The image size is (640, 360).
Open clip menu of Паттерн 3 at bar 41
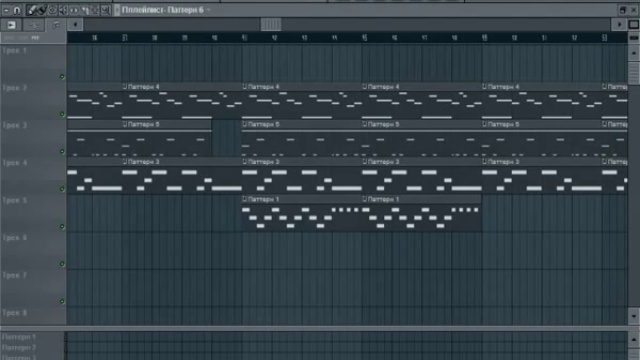[244, 162]
